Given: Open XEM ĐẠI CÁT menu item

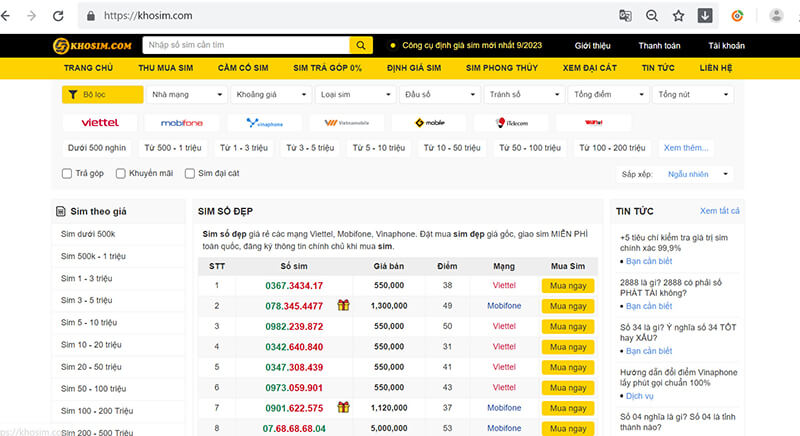Looking at the screenshot, I should coord(590,68).
